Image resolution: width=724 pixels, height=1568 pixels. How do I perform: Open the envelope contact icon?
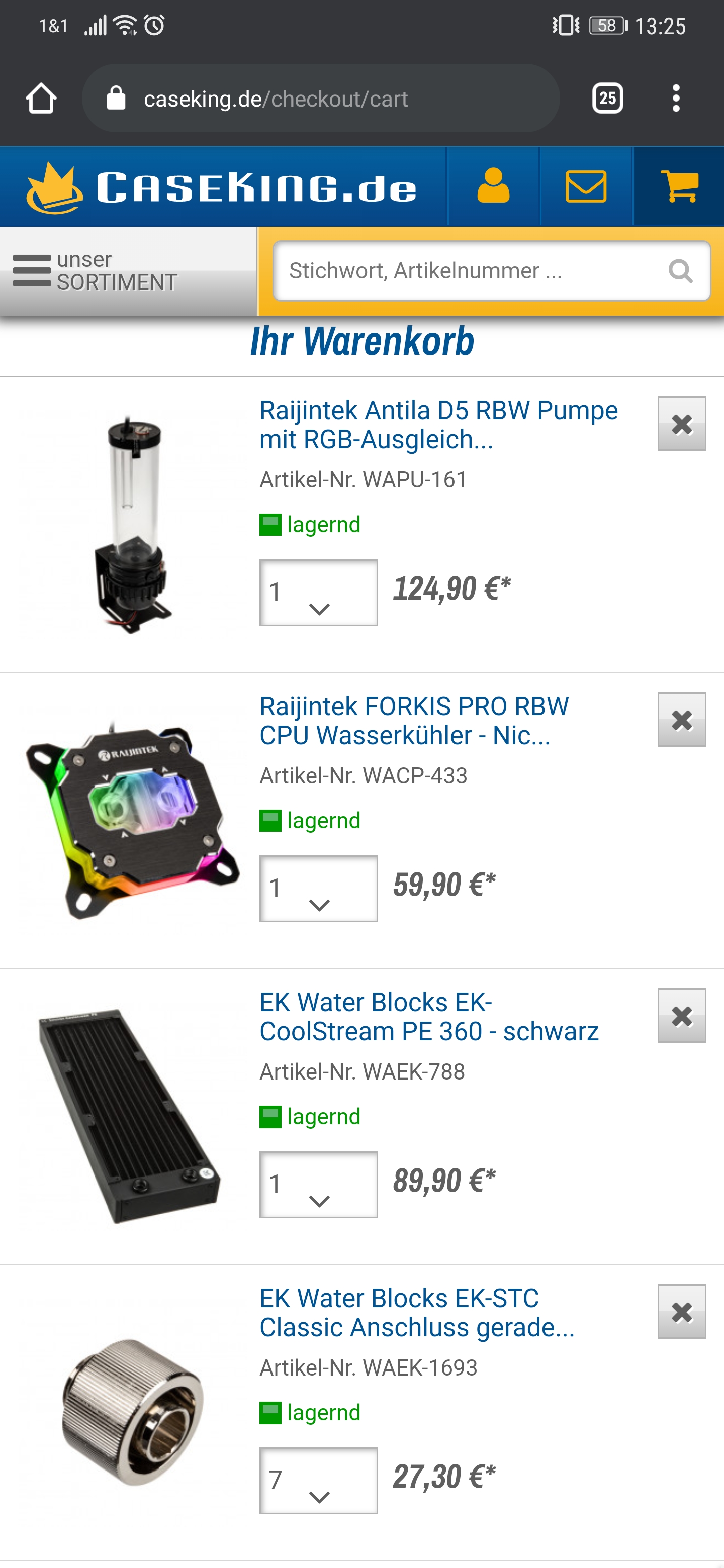coord(586,186)
